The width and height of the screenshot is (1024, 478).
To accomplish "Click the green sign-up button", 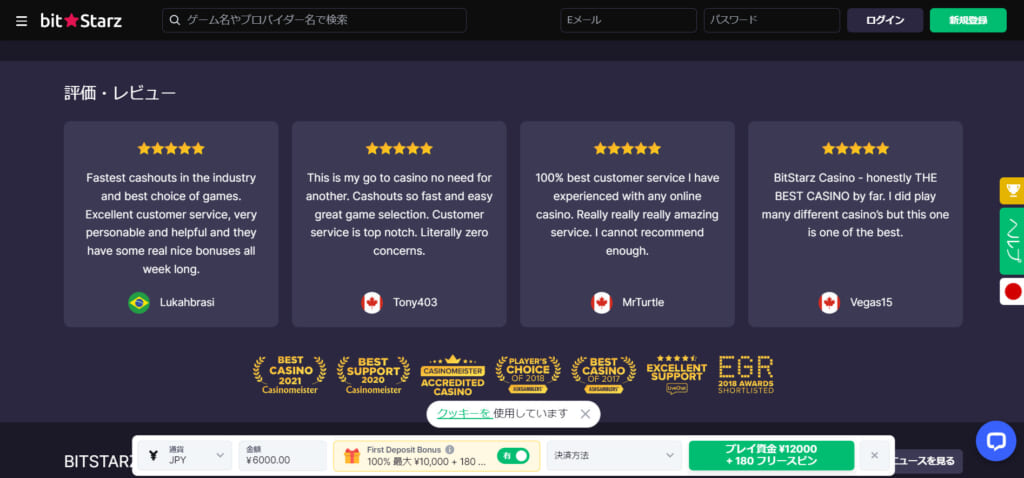I will coord(967,21).
